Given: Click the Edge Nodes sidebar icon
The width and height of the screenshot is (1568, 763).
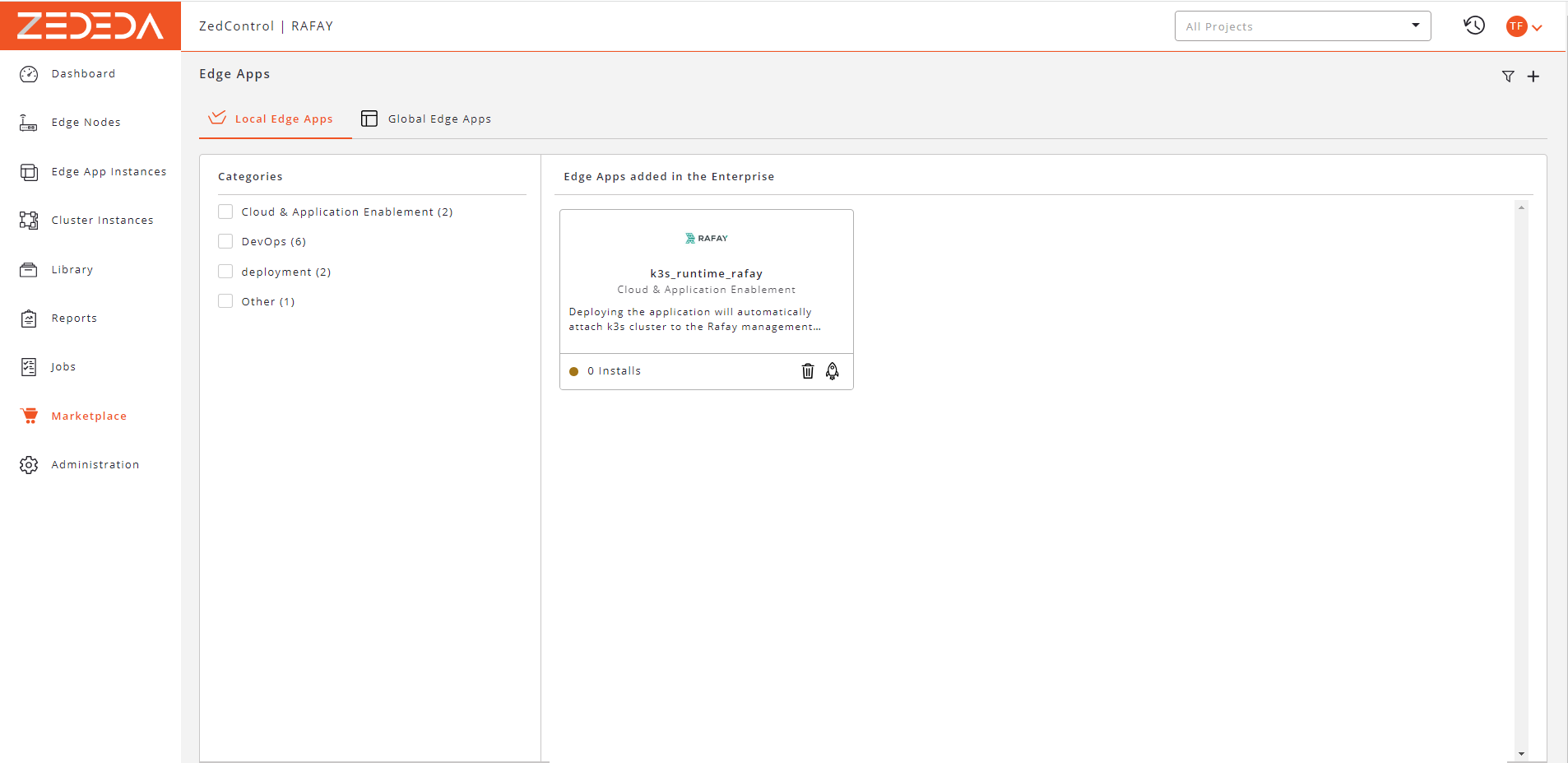Looking at the screenshot, I should pyautogui.click(x=29, y=123).
